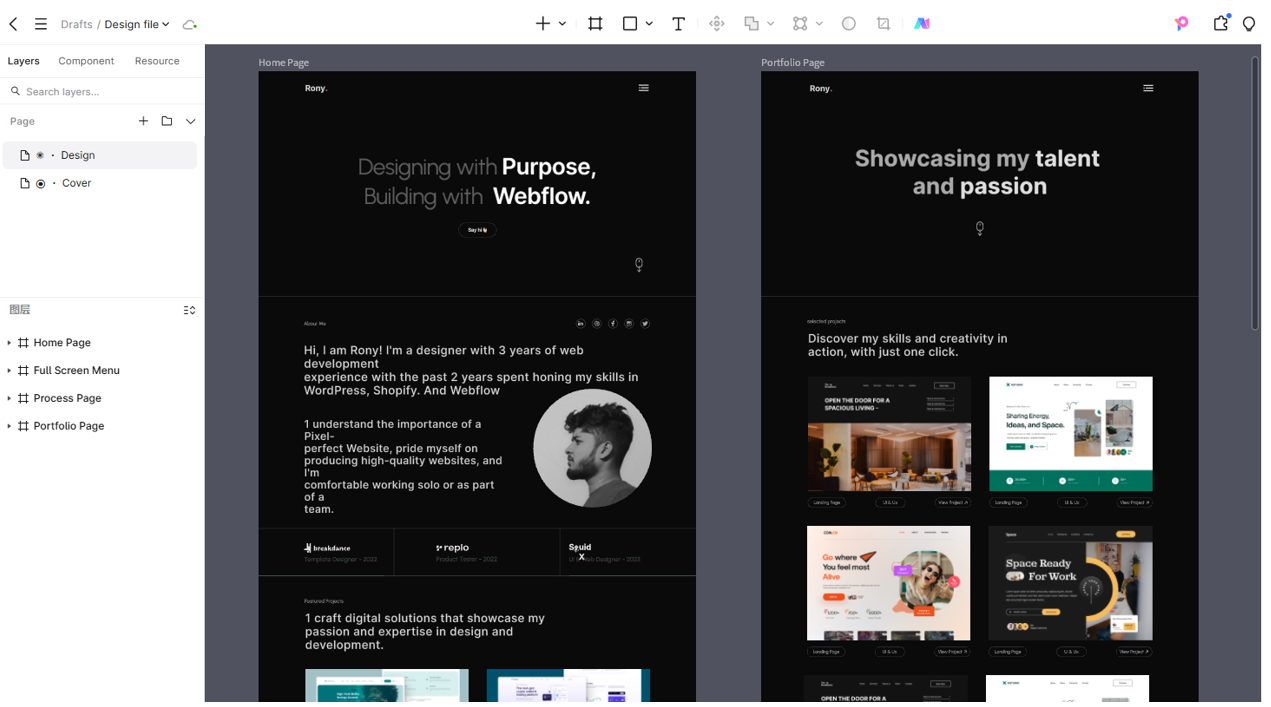Viewport: 1271px width, 707px height.
Task: Select the Sharing Energy project thumbnail
Action: point(1071,434)
